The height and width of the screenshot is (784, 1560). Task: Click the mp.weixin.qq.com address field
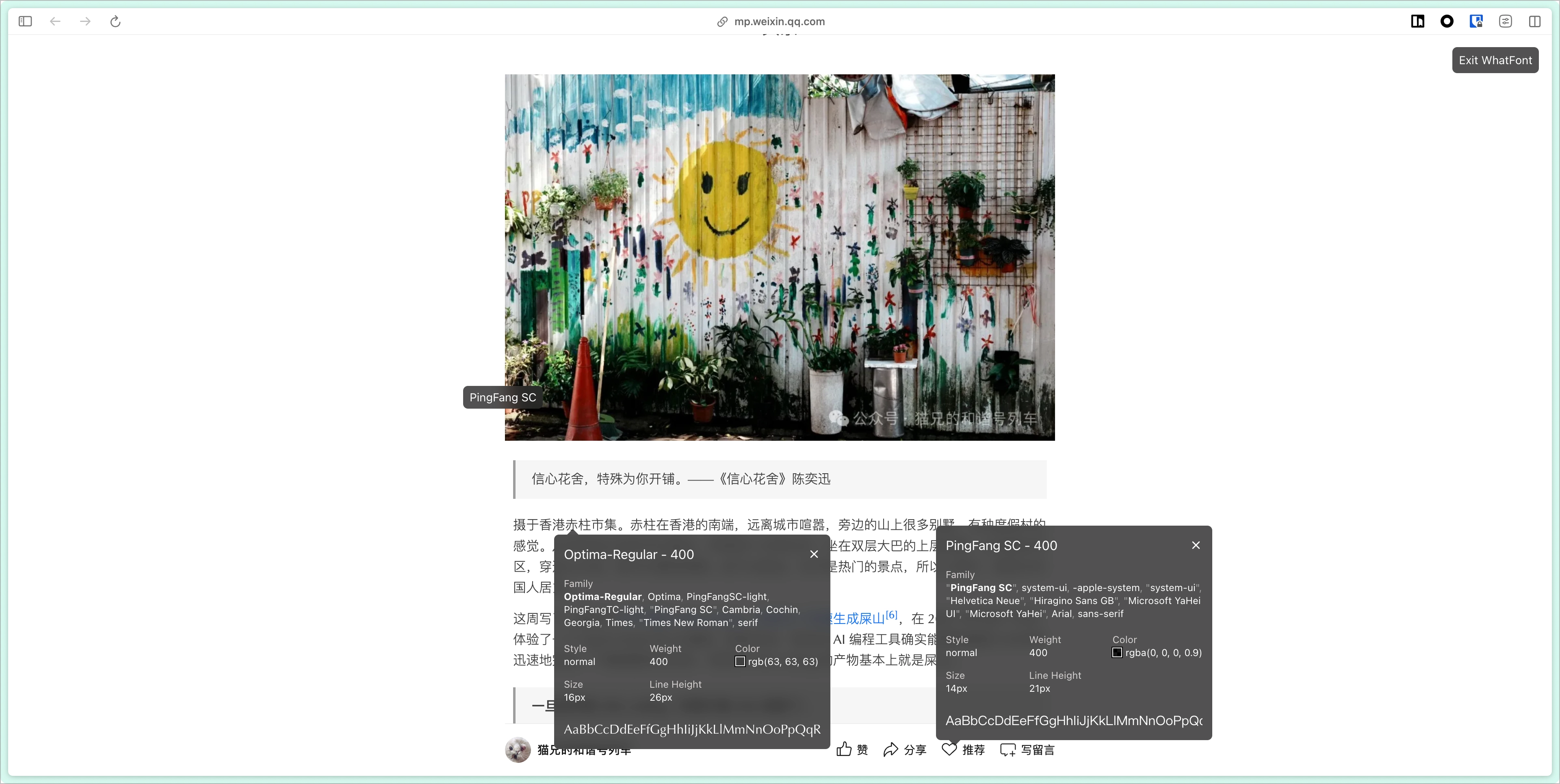point(780,22)
